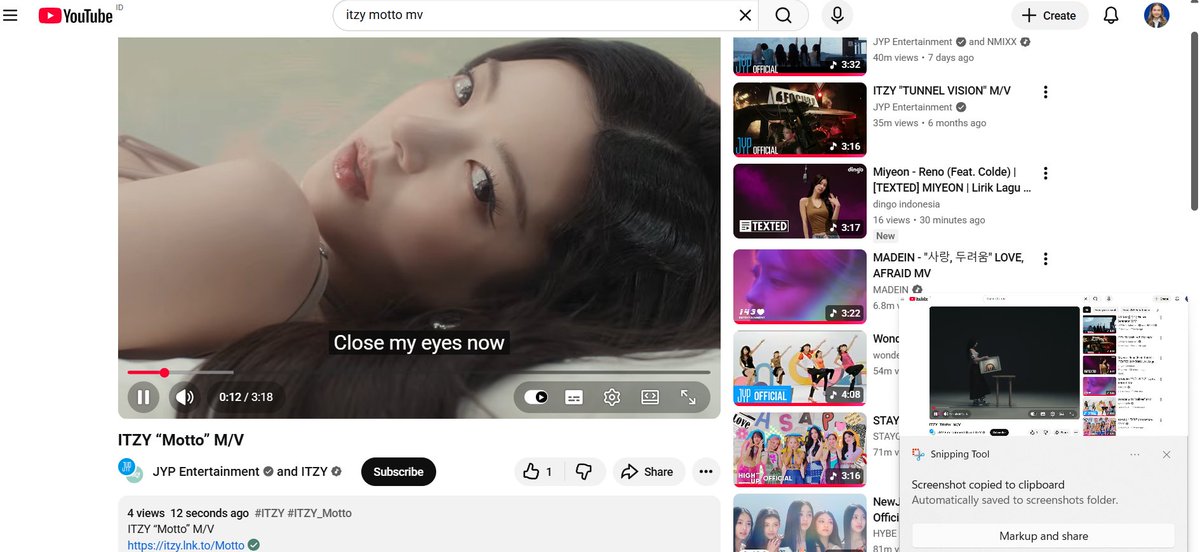Dismiss the Snipping Tool notification
The height and width of the screenshot is (552, 1200).
coord(1166,454)
